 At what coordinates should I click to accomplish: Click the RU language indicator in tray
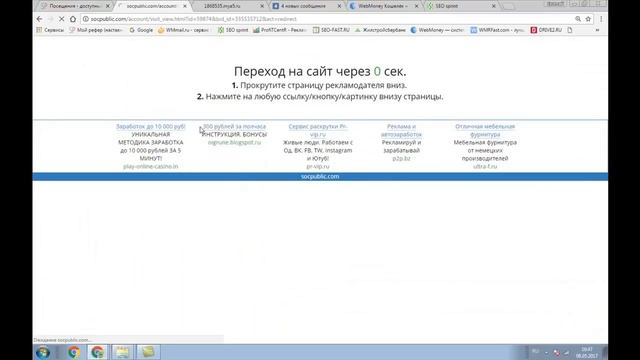pos(535,352)
